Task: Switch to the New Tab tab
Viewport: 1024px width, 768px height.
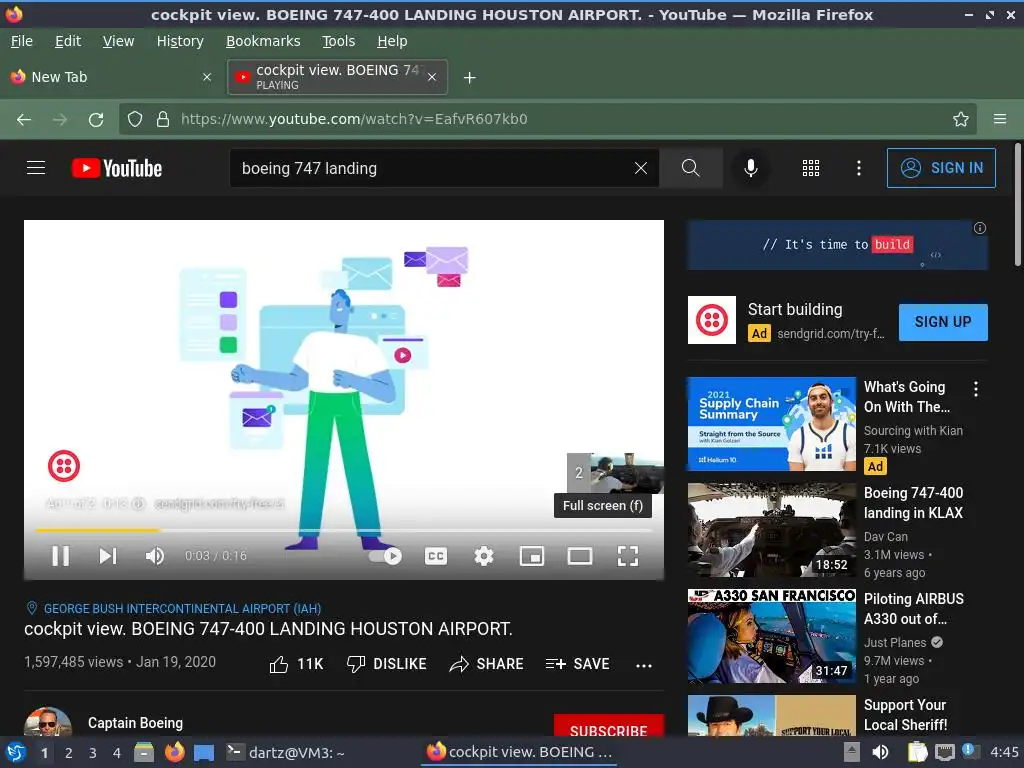Action: coord(111,77)
